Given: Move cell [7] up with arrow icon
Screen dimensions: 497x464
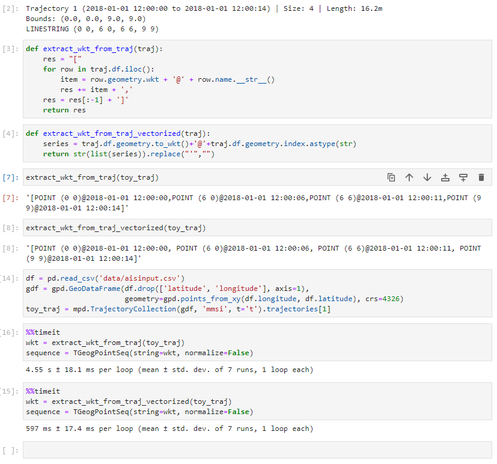Looking at the screenshot, I should tap(409, 177).
